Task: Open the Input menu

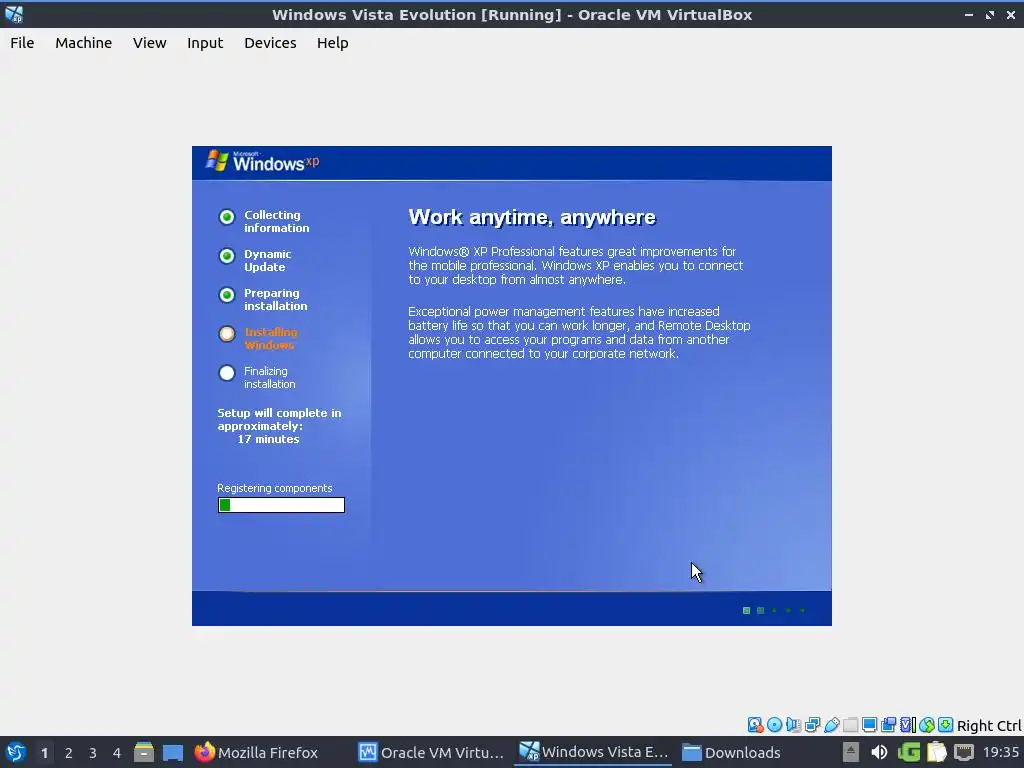Action: click(205, 43)
